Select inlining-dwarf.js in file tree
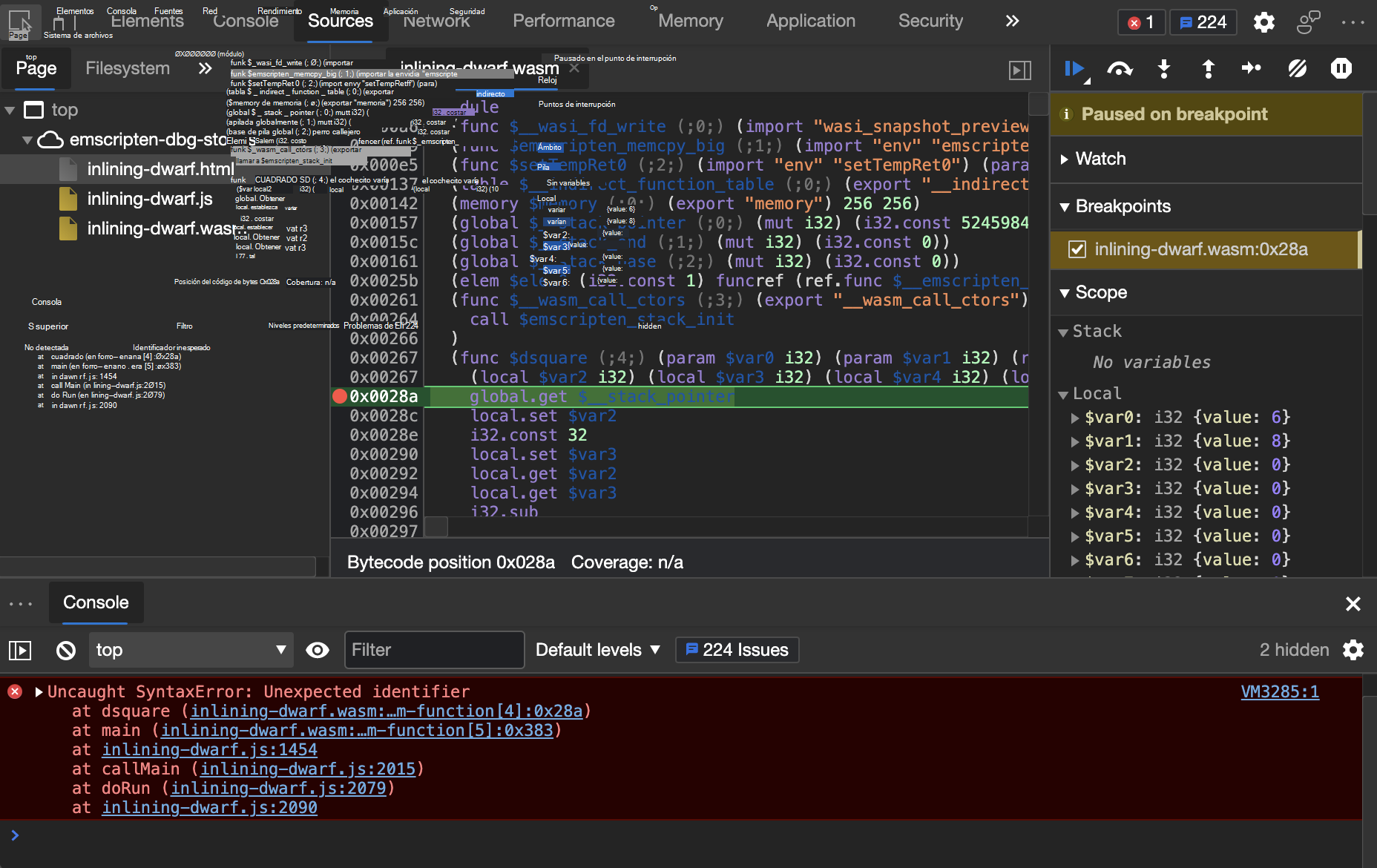Image resolution: width=1377 pixels, height=868 pixels. (x=150, y=199)
